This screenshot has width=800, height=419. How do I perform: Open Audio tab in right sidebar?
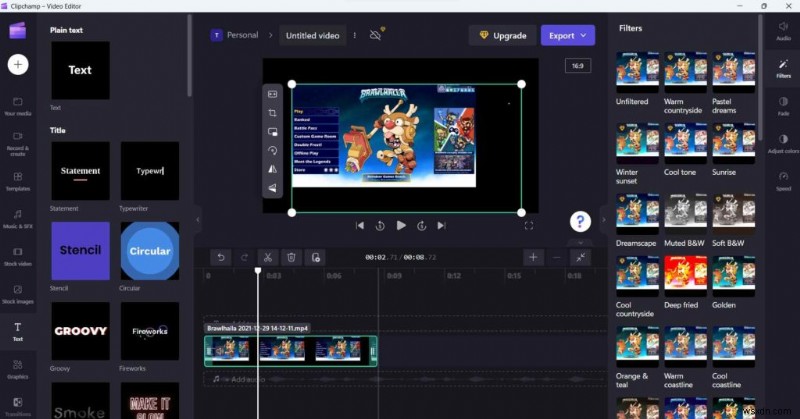[783, 31]
